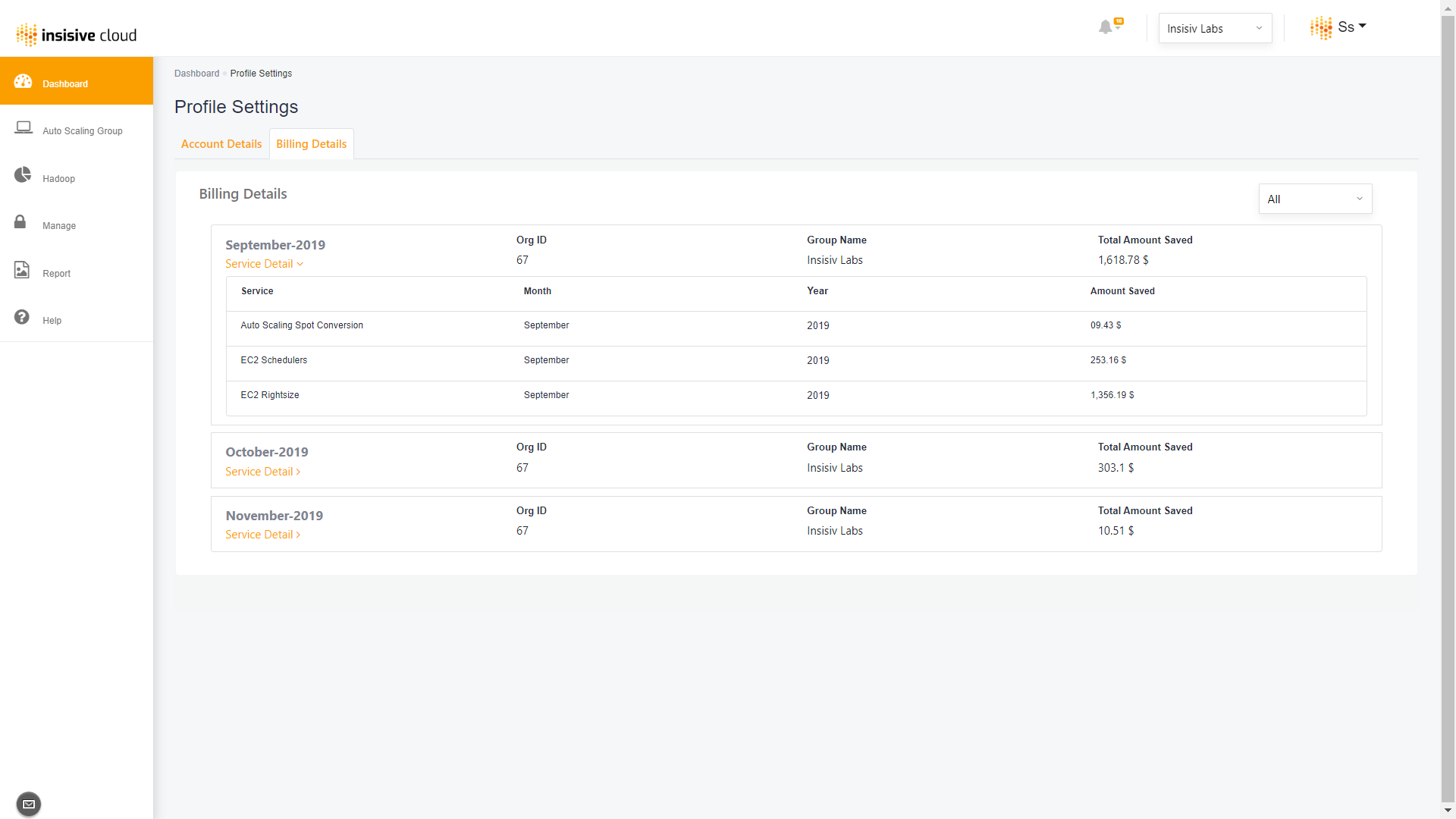This screenshot has width=1456, height=819.
Task: Select the Billing Details tab
Action: [x=311, y=144]
